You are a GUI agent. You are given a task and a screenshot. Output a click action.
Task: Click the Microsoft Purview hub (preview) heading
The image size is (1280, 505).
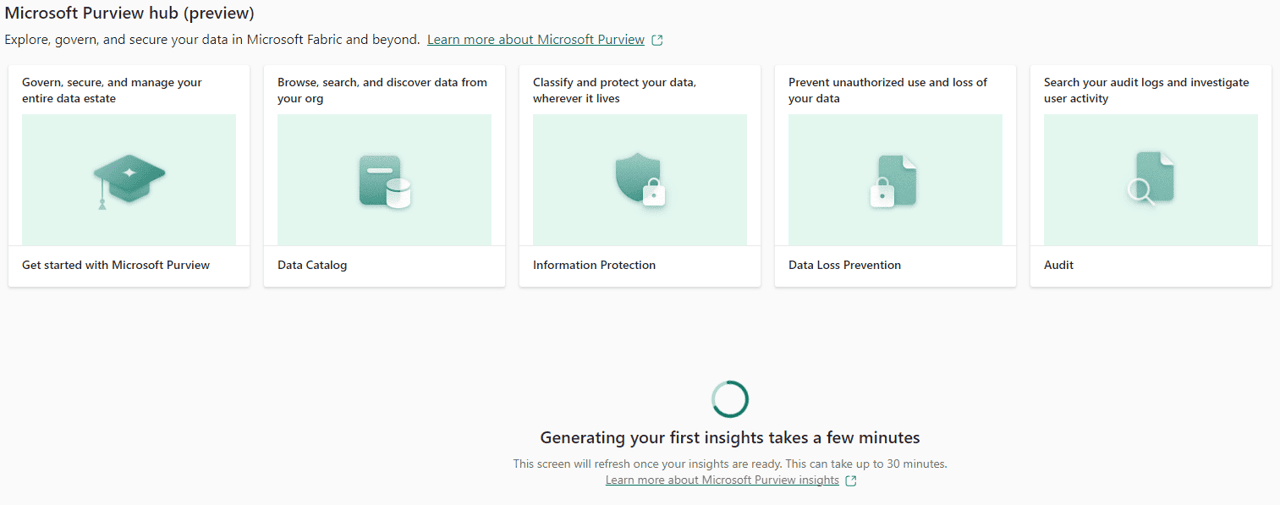pyautogui.click(x=130, y=13)
